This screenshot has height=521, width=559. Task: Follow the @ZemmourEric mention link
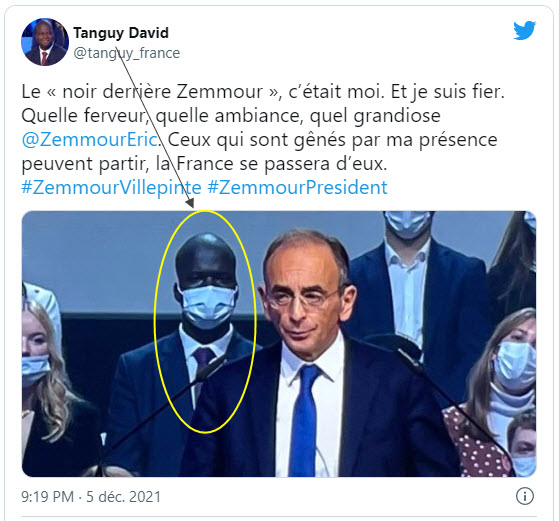tap(90, 139)
